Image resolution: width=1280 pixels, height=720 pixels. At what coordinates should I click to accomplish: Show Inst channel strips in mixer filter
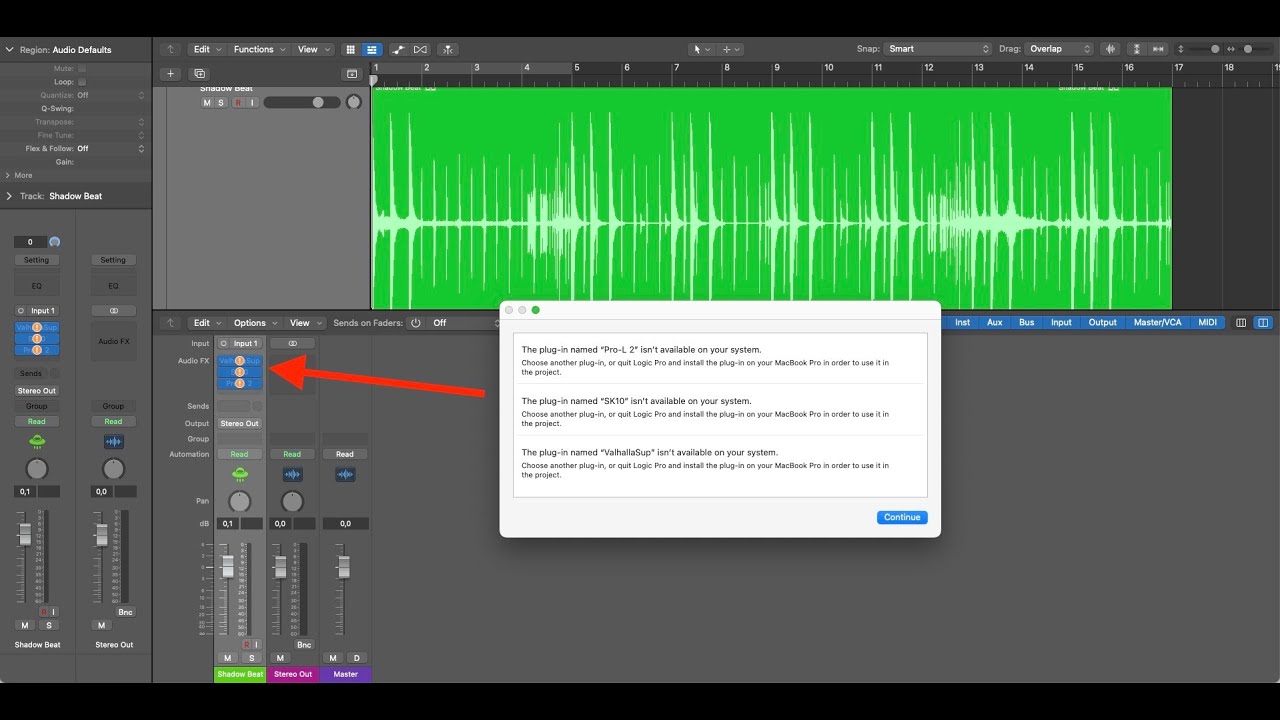pyautogui.click(x=962, y=322)
